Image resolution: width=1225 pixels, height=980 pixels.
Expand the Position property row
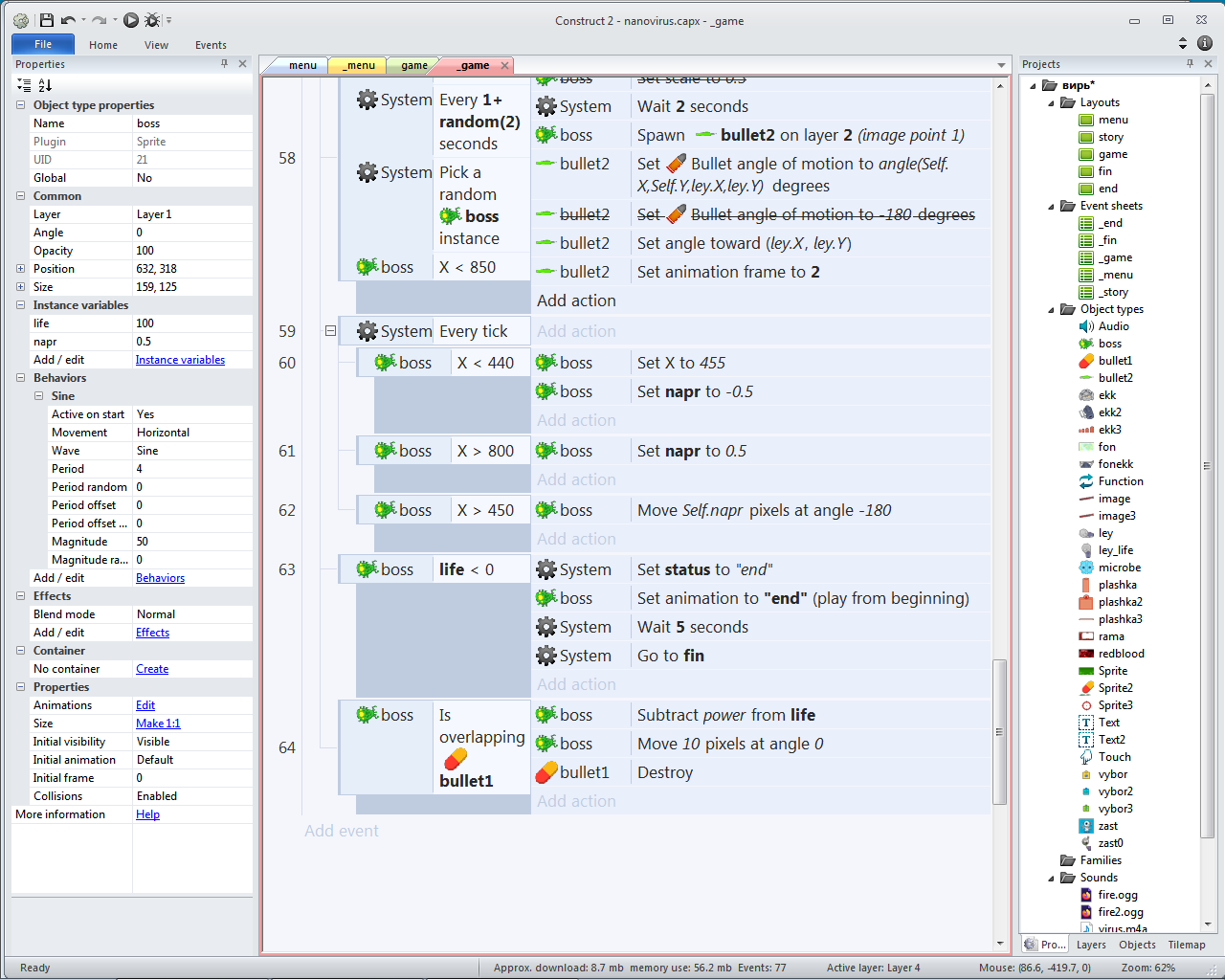click(x=20, y=269)
